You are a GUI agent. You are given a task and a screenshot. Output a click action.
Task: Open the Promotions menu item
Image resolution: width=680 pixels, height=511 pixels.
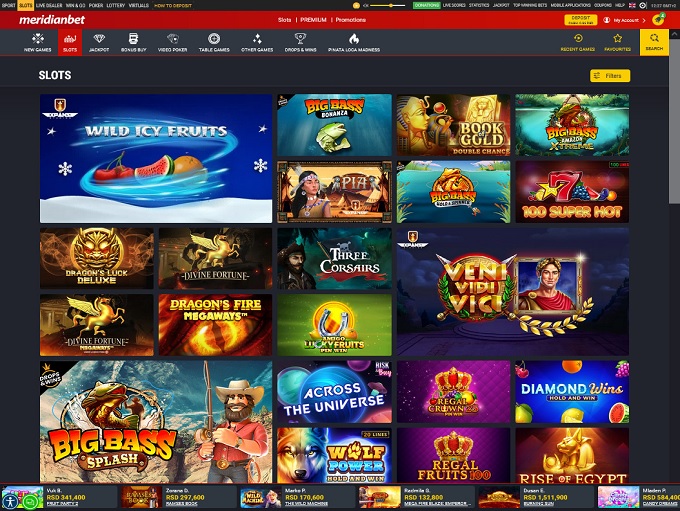click(x=350, y=20)
